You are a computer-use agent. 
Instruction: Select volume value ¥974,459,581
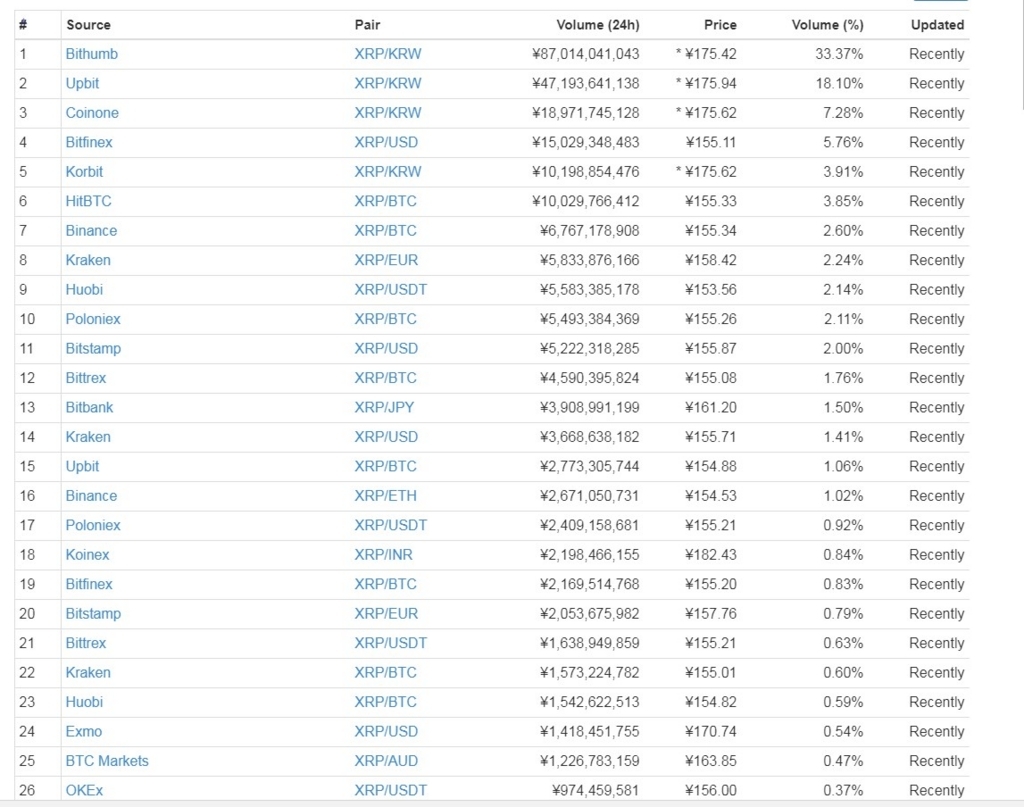click(596, 790)
